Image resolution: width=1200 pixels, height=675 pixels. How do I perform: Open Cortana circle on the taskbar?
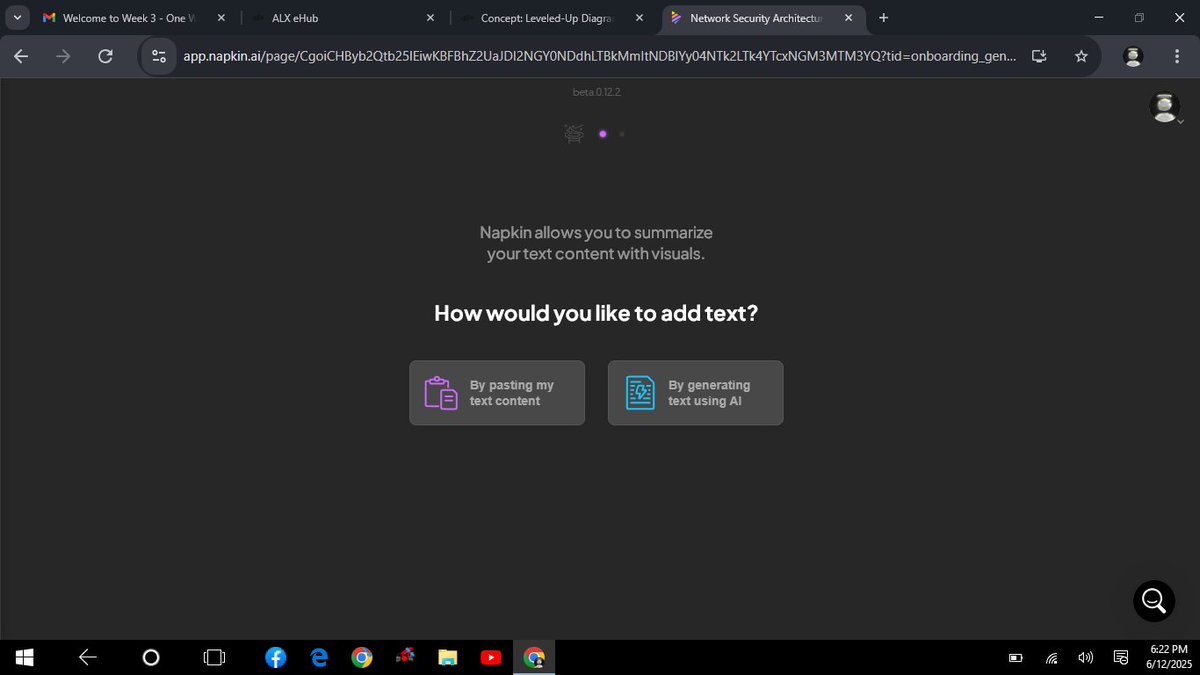click(x=151, y=657)
